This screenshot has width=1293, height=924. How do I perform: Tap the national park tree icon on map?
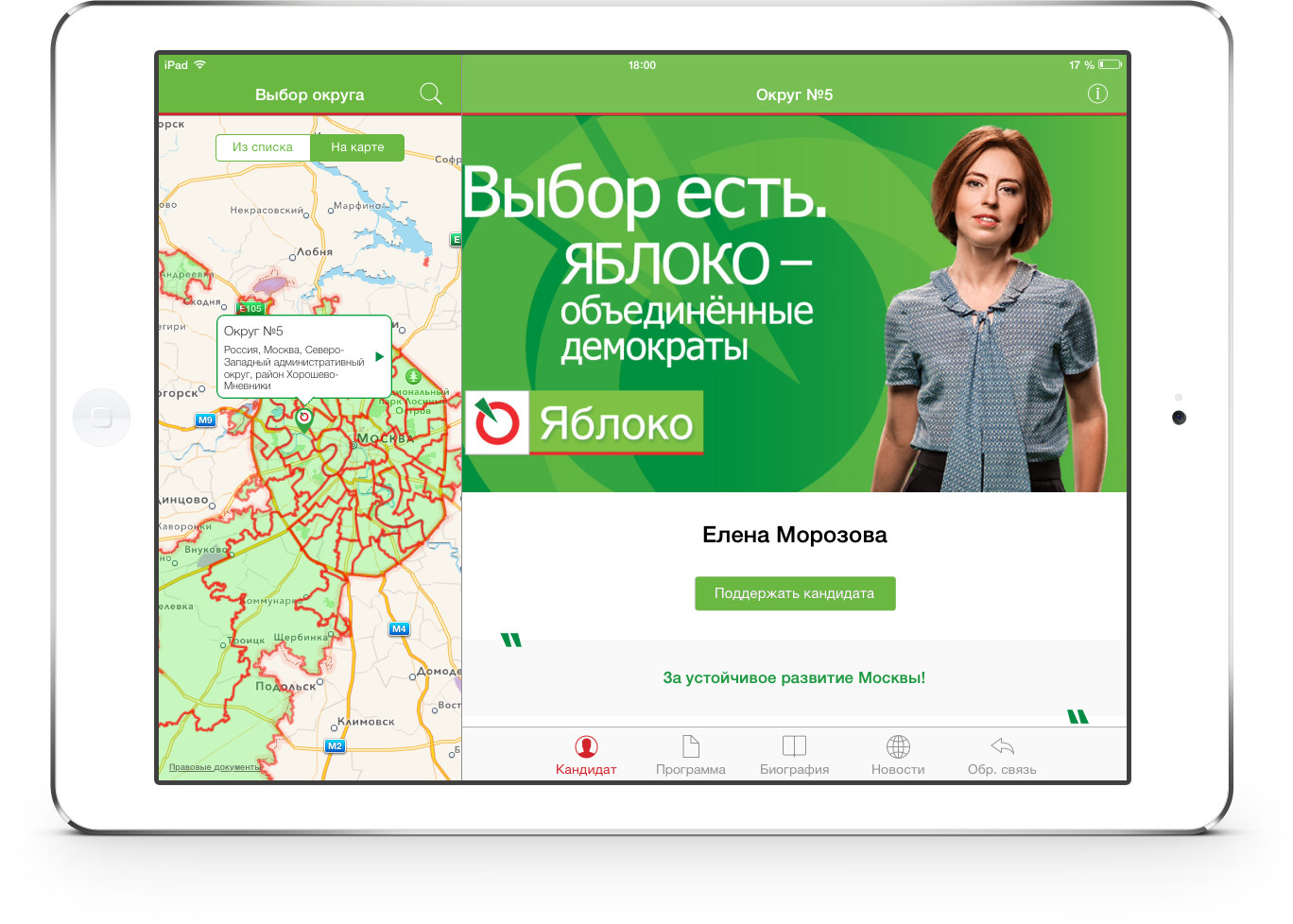point(413,376)
